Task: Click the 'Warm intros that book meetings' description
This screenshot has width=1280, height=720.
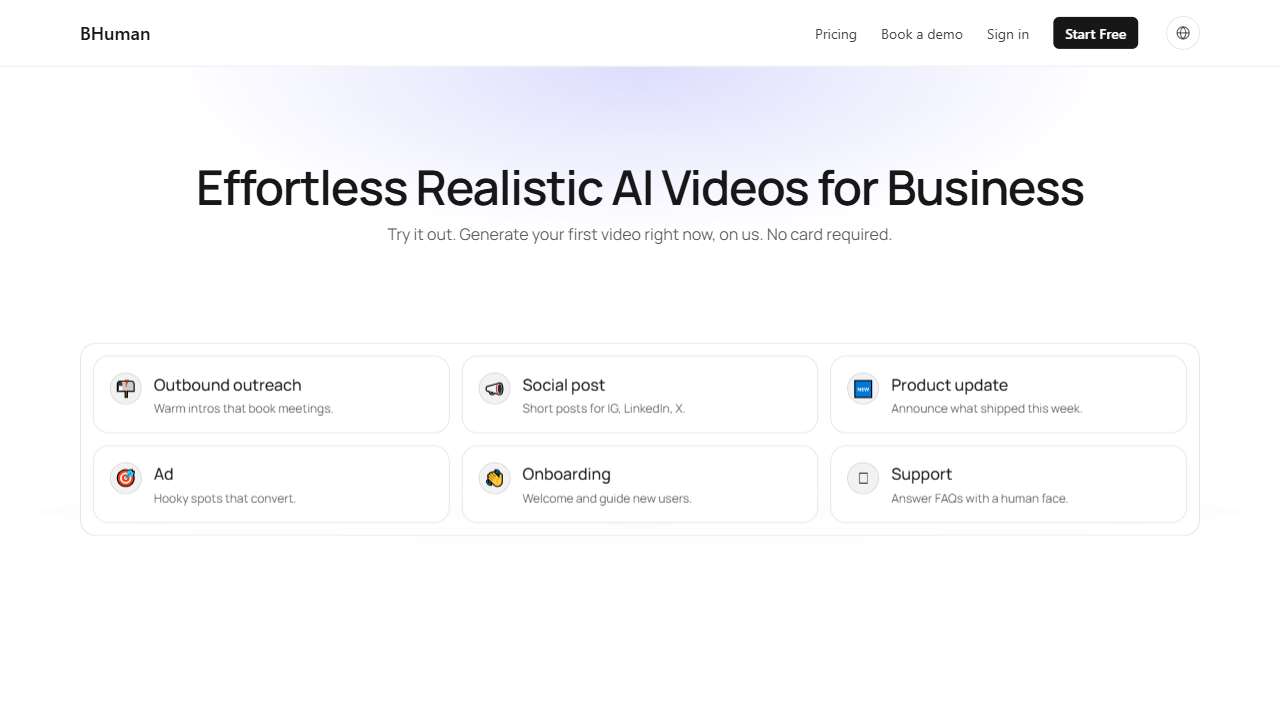Action: (x=243, y=409)
